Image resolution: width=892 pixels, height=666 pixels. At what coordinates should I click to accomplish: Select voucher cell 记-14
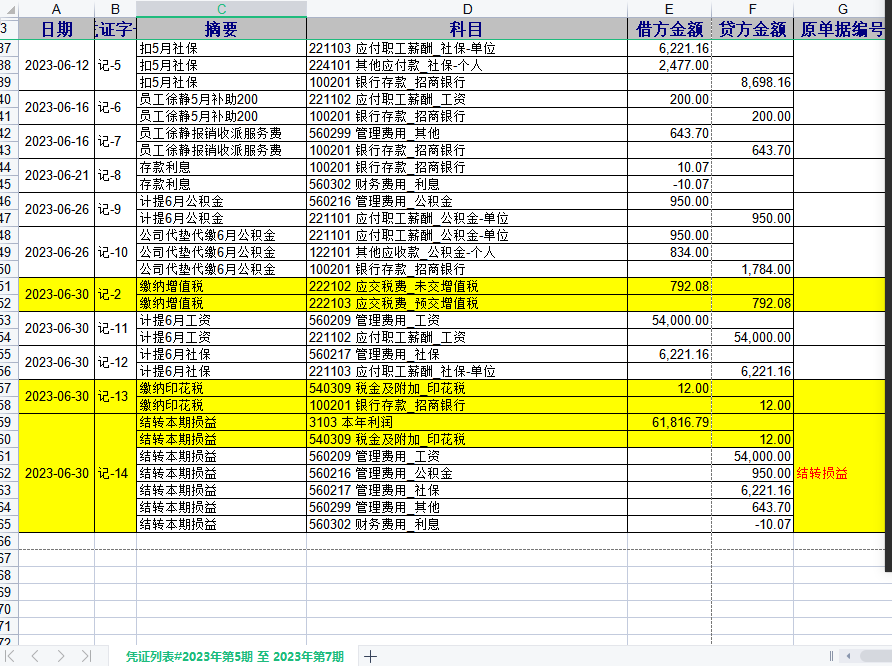[115, 473]
